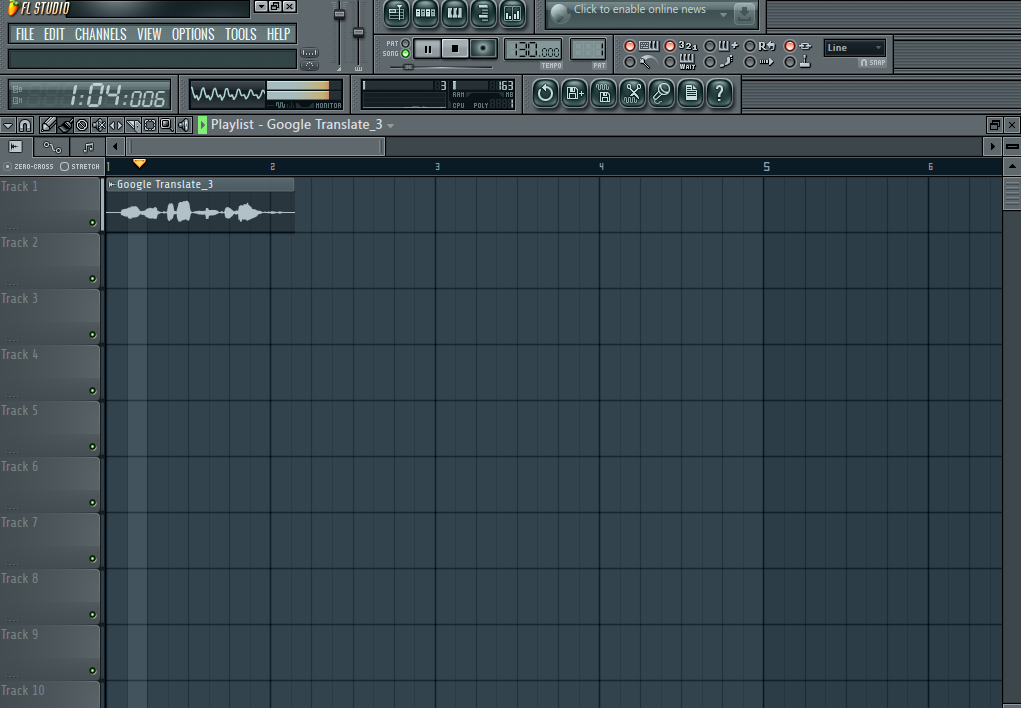
Task: Click the Render to audio icon
Action: point(604,94)
